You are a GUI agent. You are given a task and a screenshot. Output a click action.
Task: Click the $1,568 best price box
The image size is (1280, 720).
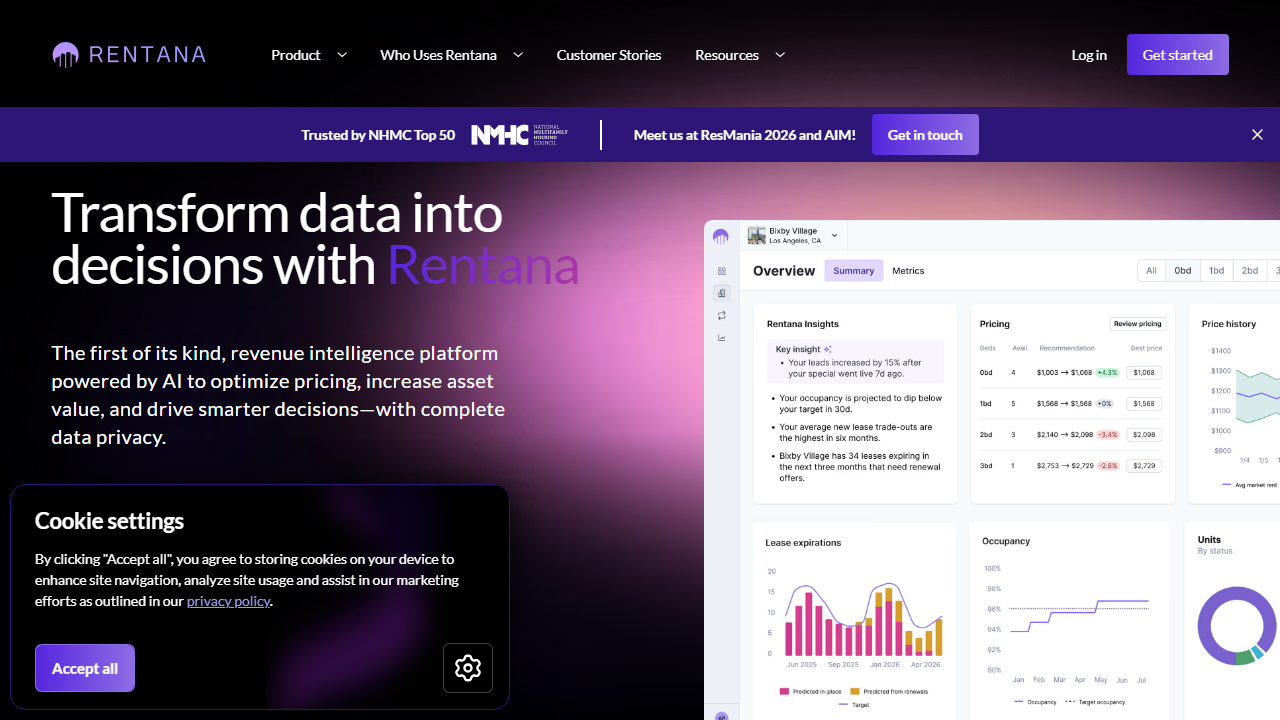point(1144,404)
